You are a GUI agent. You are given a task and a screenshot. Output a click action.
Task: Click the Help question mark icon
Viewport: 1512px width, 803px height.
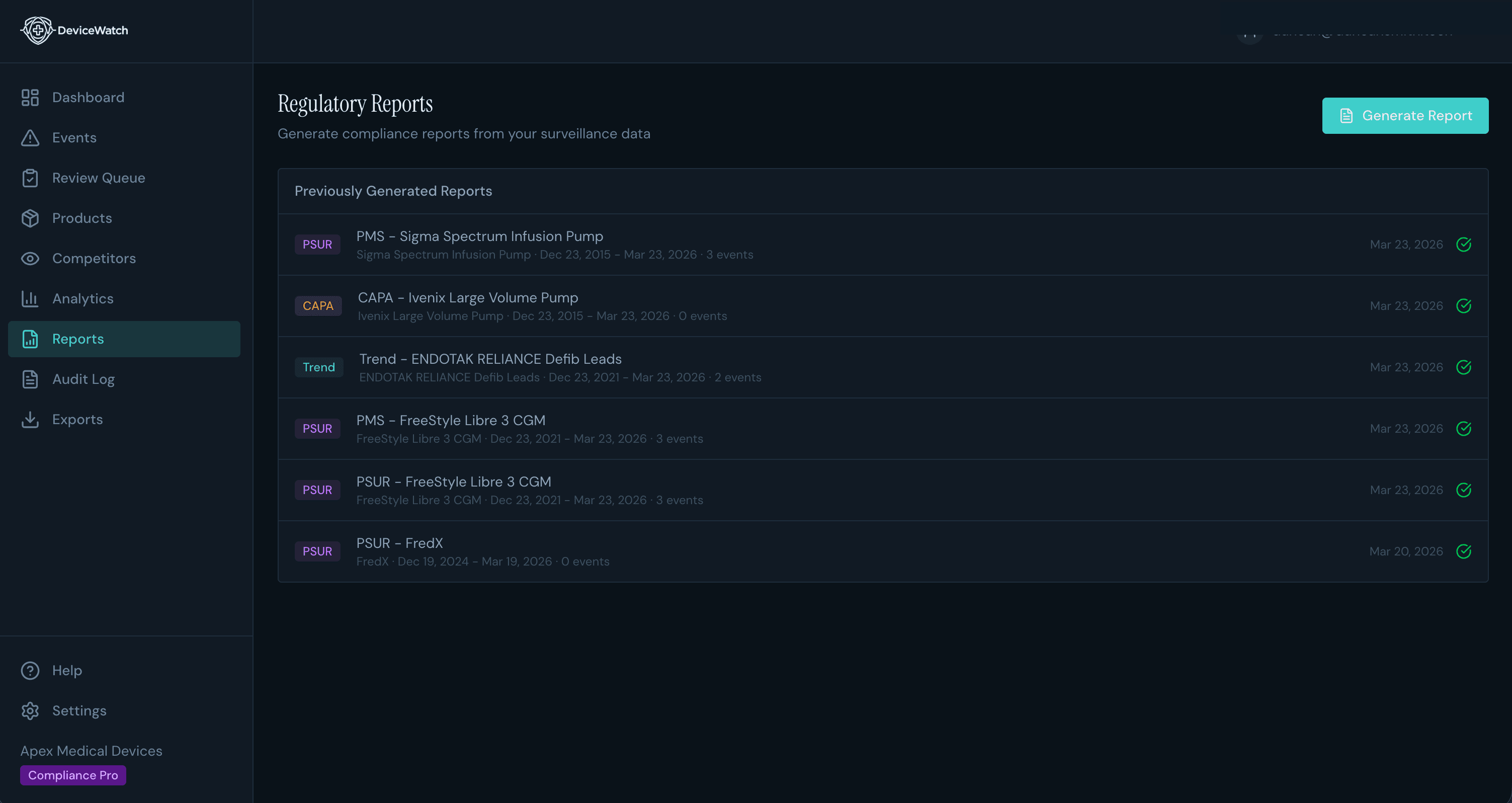click(x=30, y=670)
